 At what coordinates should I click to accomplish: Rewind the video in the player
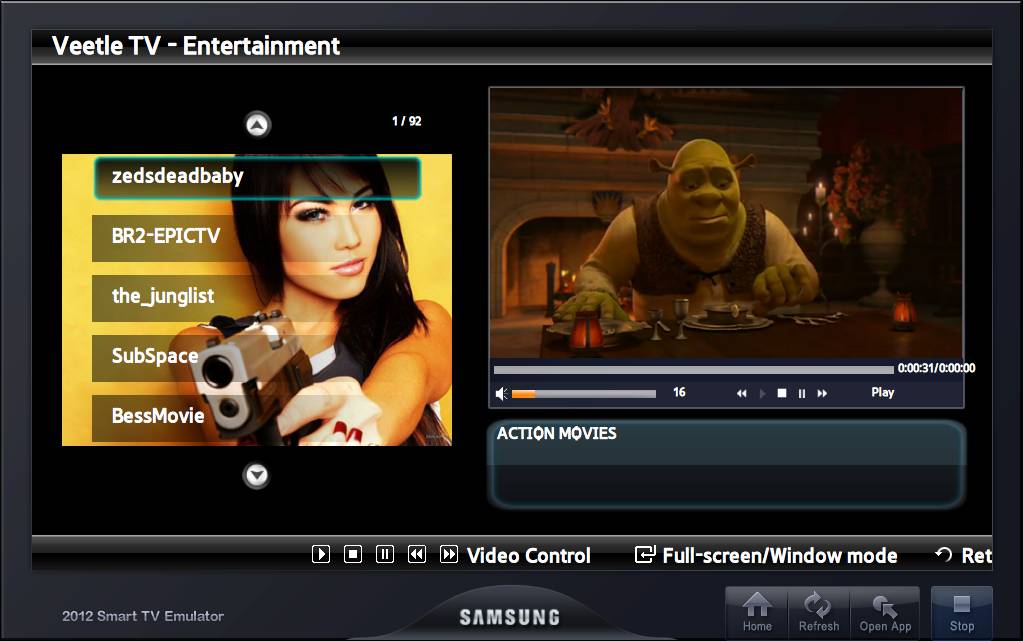click(x=742, y=394)
